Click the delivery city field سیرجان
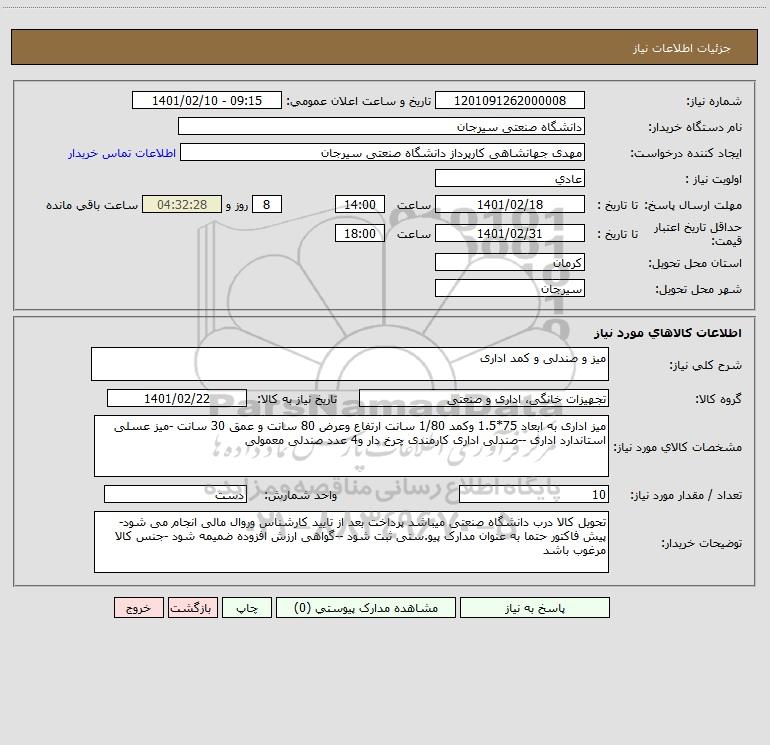 click(510, 288)
